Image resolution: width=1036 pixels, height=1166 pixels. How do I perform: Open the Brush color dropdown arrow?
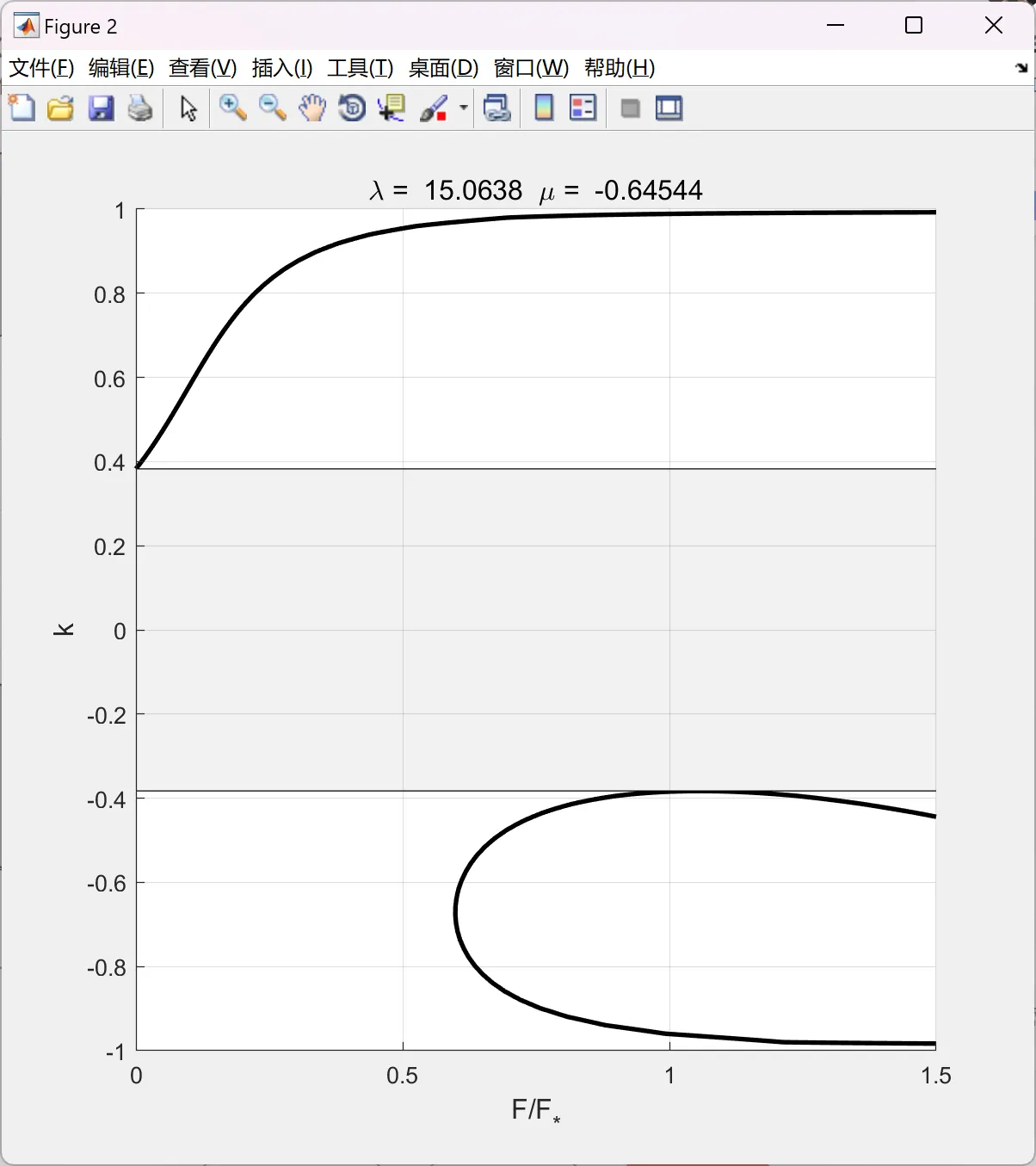464,108
